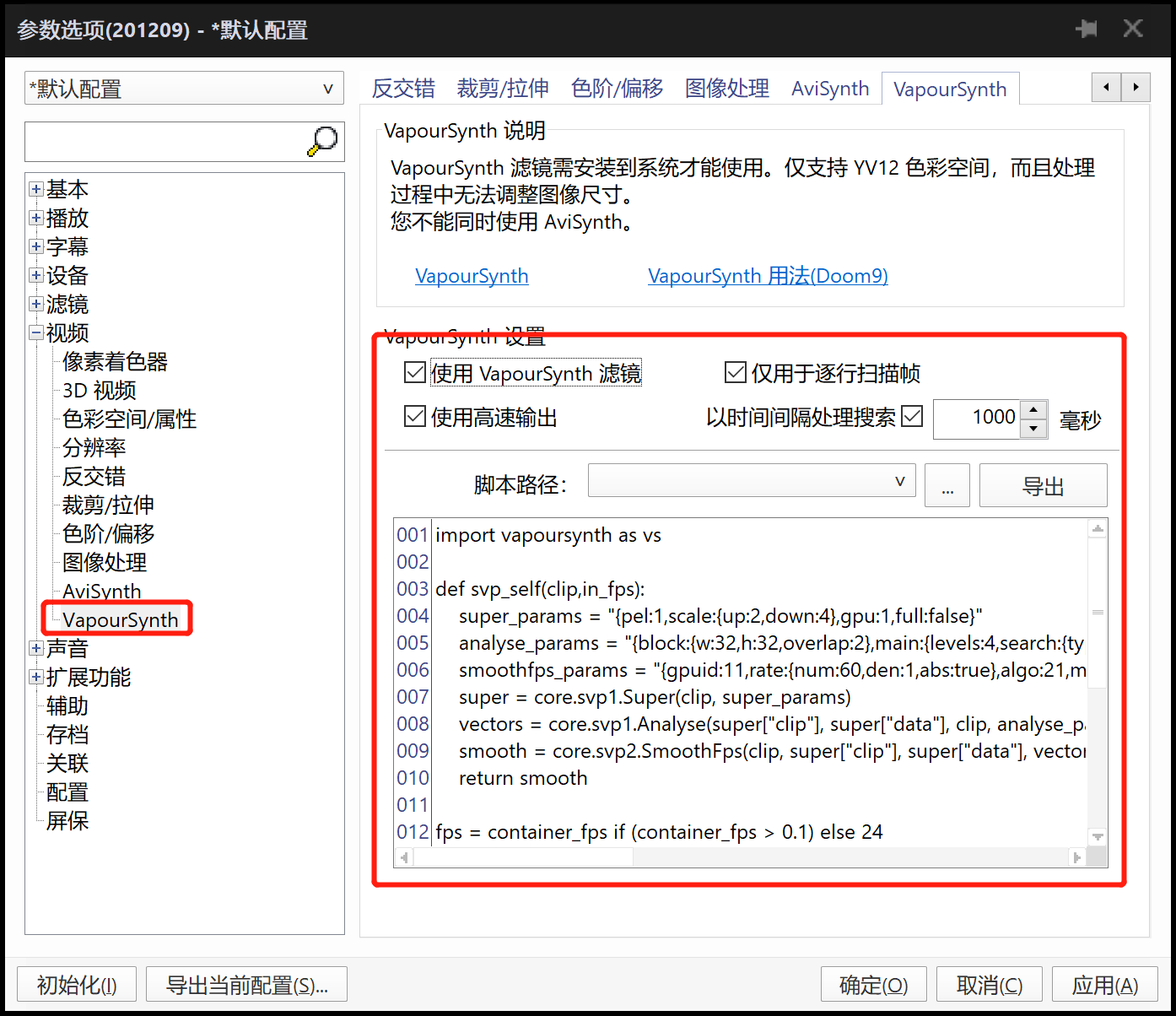Click 导出当前配置(S) button
The height and width of the screenshot is (1016, 1176).
click(246, 984)
